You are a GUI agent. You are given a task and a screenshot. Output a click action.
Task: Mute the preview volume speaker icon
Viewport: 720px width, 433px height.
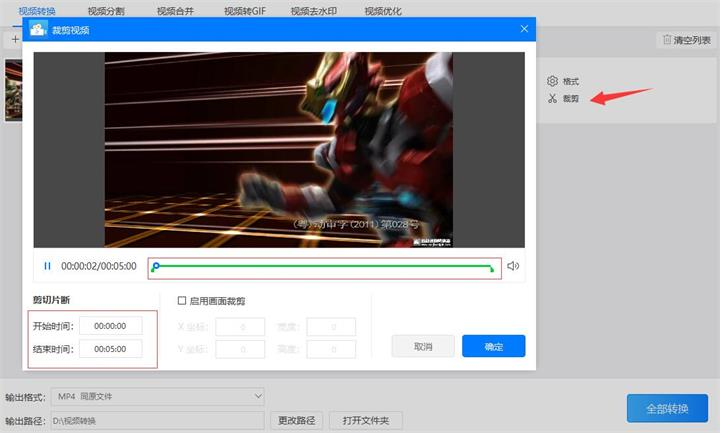pyautogui.click(x=513, y=266)
